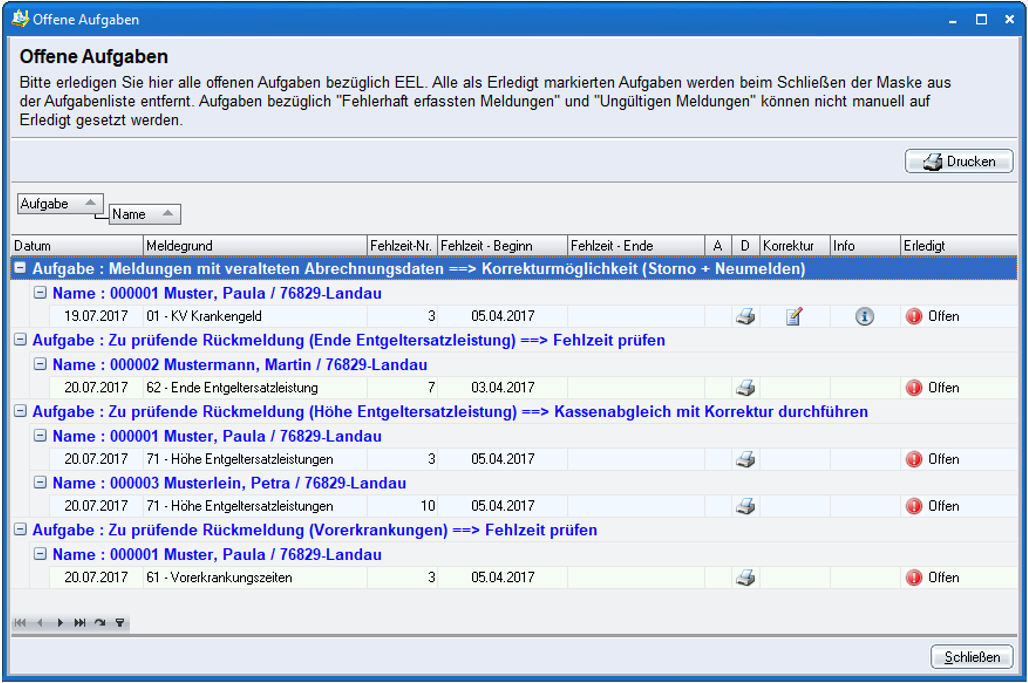
Task: Print the document for Musterlein, Petra's row
Action: pyautogui.click(x=745, y=506)
